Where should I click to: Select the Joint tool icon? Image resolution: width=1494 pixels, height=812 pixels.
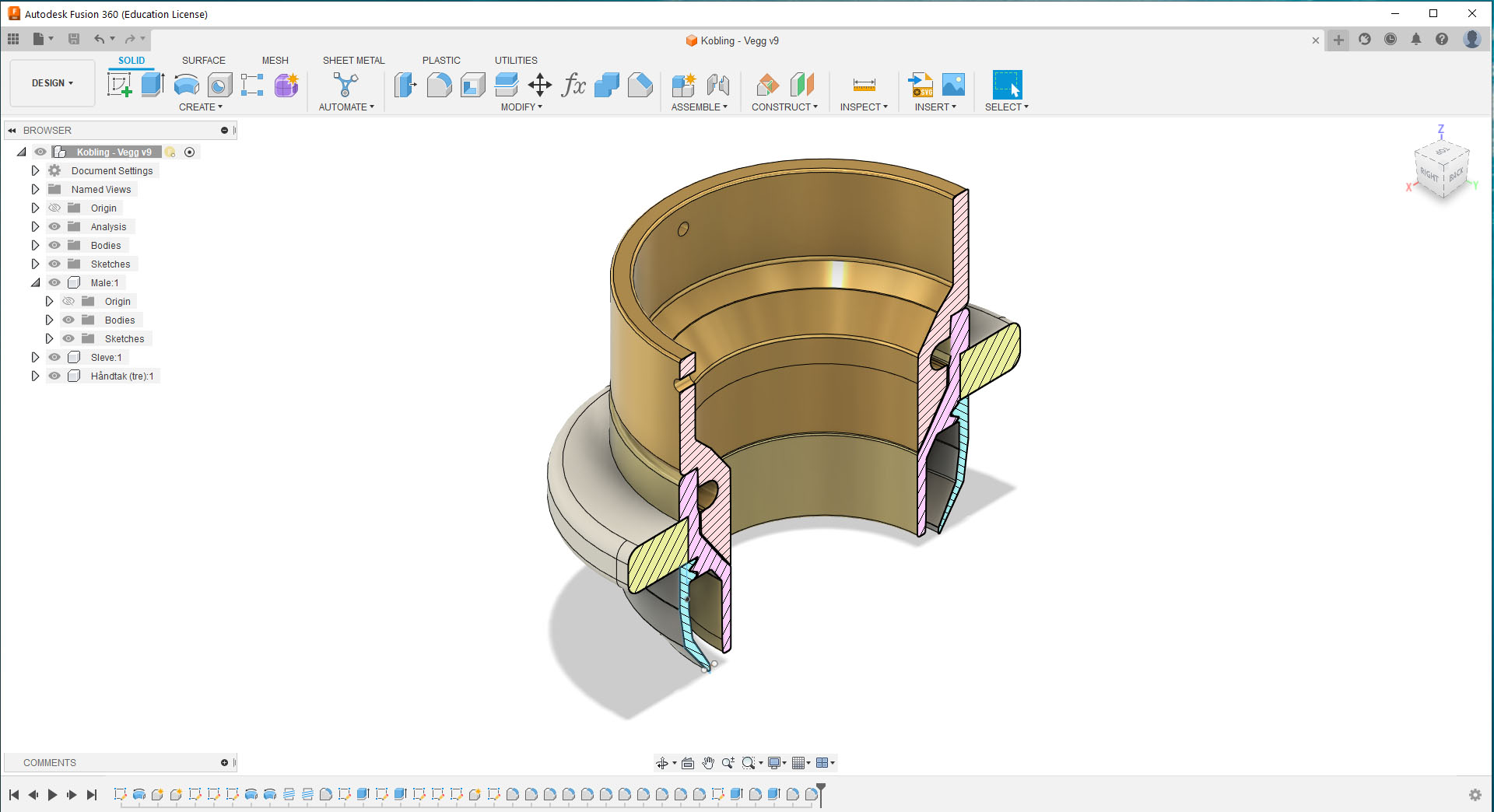click(x=717, y=85)
